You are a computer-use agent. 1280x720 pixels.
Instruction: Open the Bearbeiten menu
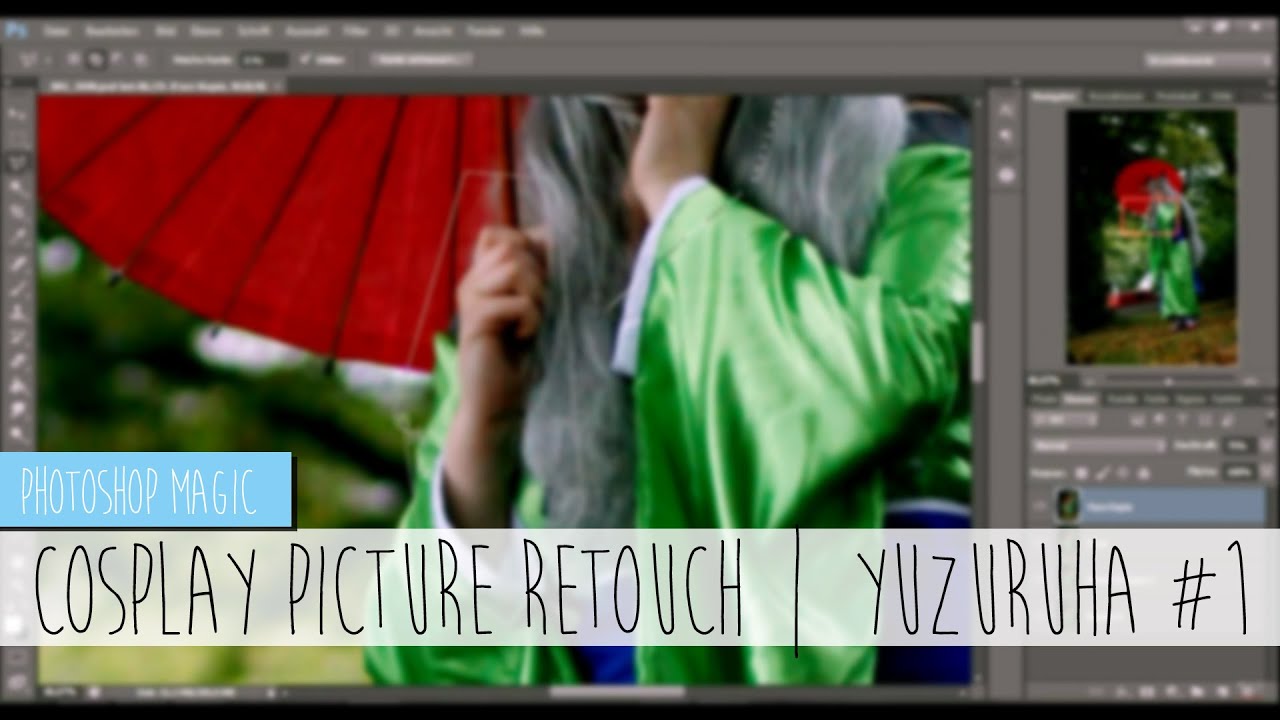tap(111, 31)
